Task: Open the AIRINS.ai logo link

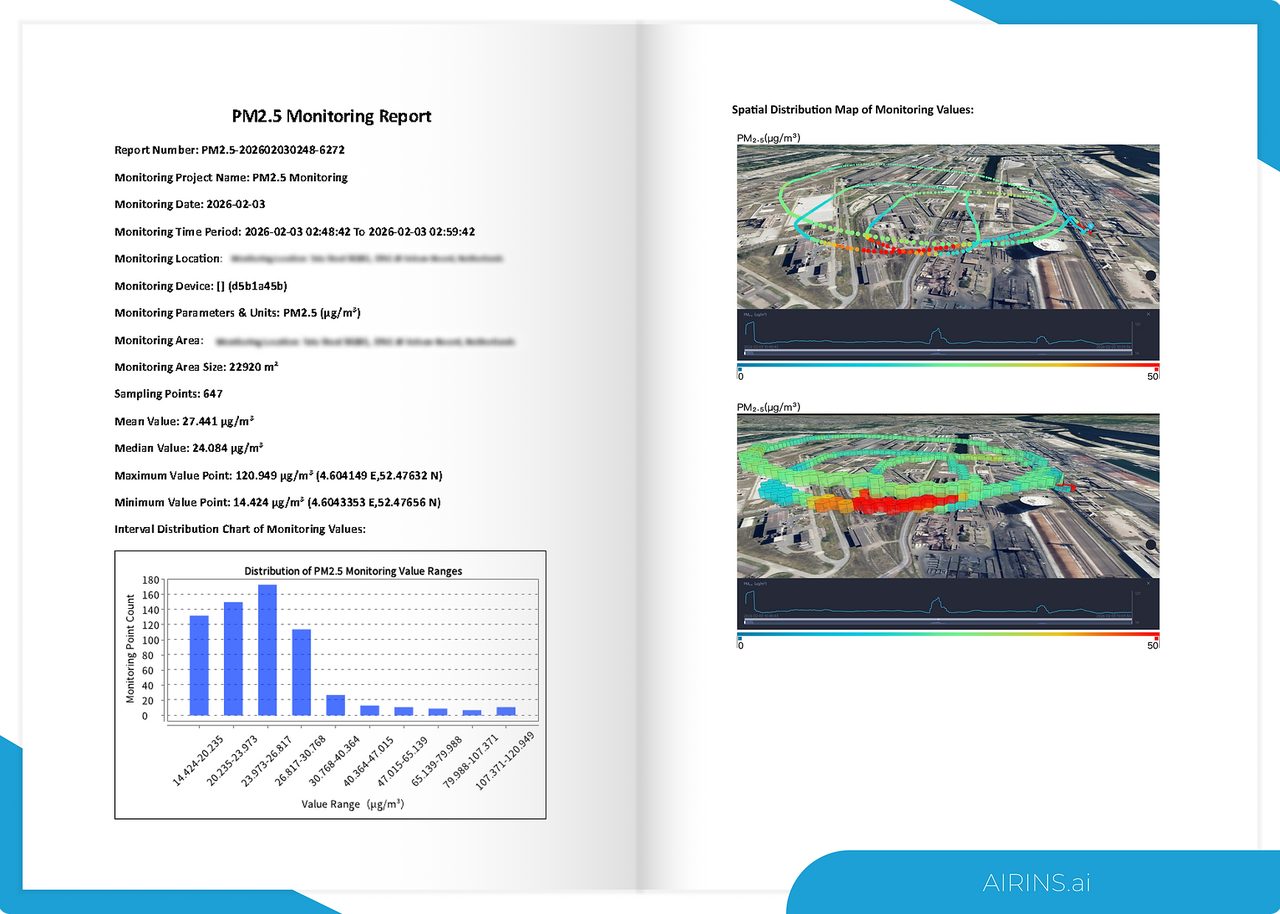Action: click(1036, 883)
